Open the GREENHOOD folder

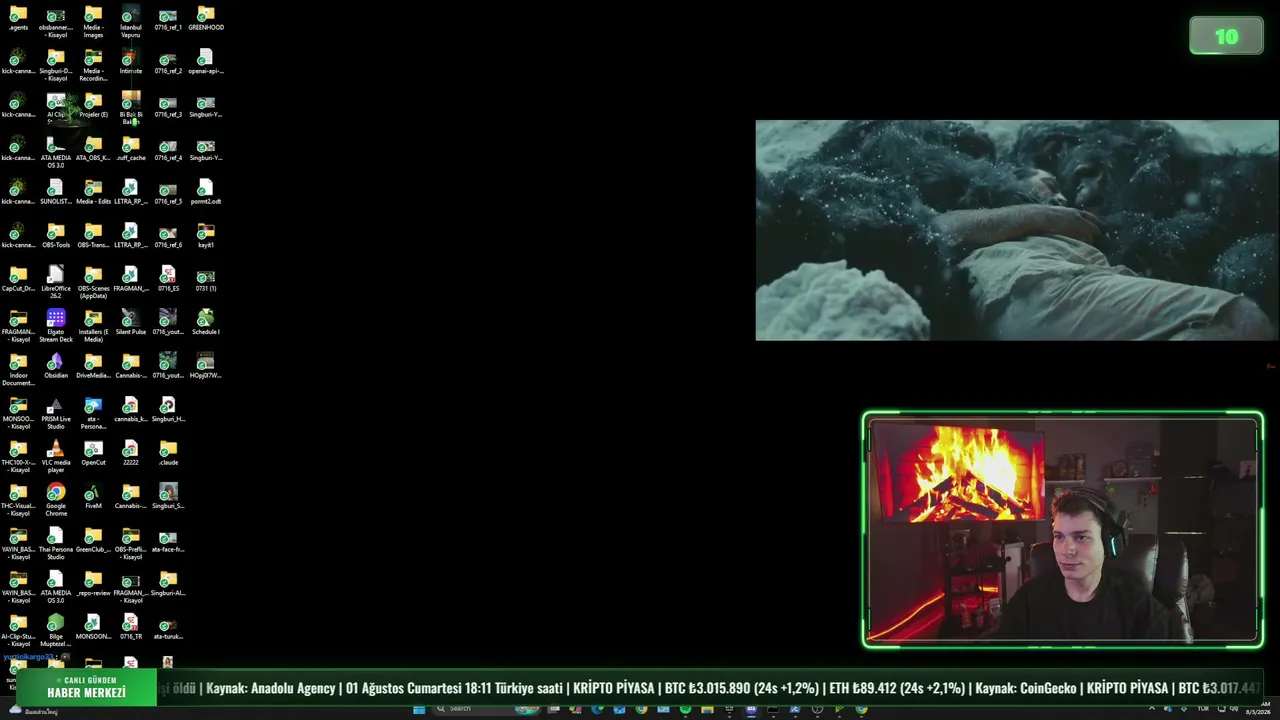[x=206, y=19]
